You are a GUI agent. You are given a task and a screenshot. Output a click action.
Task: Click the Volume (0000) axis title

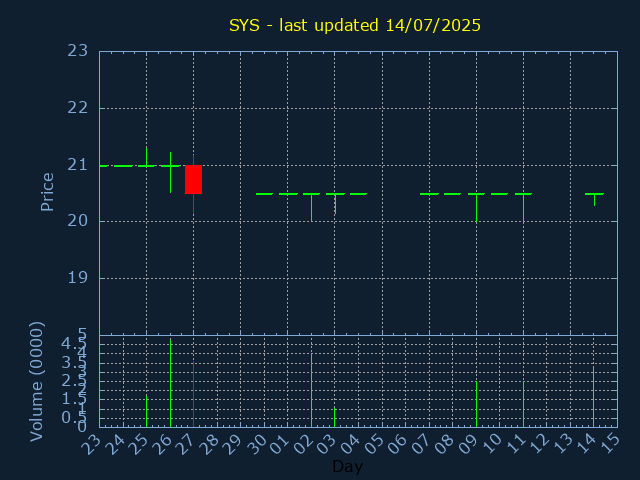(x=36, y=382)
